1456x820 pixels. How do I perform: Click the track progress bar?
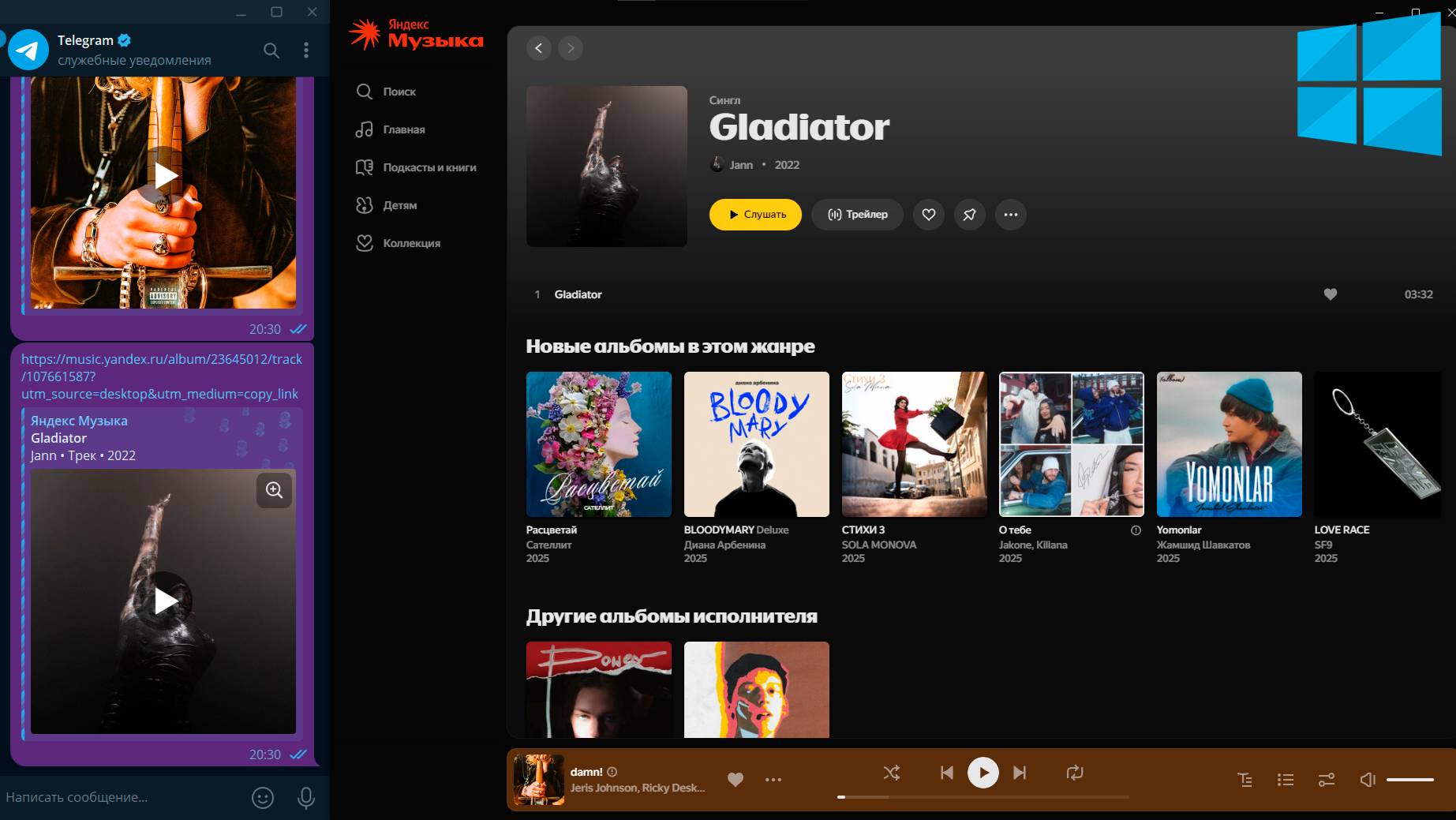[x=983, y=797]
